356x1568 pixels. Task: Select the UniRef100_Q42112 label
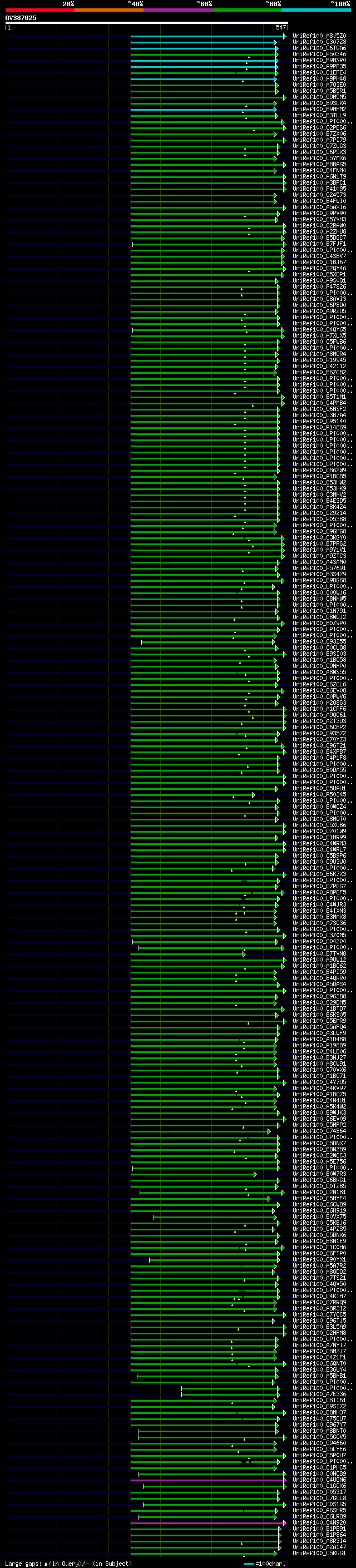click(319, 367)
